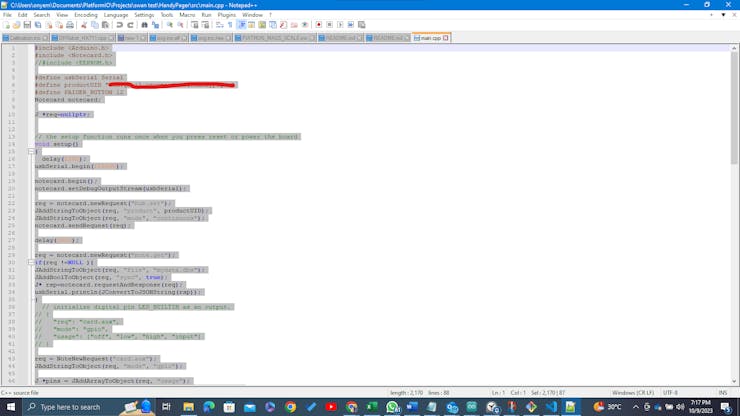Toggle synchronize vertical scrolling
The height and width of the screenshot is (416, 740).
(194, 25)
